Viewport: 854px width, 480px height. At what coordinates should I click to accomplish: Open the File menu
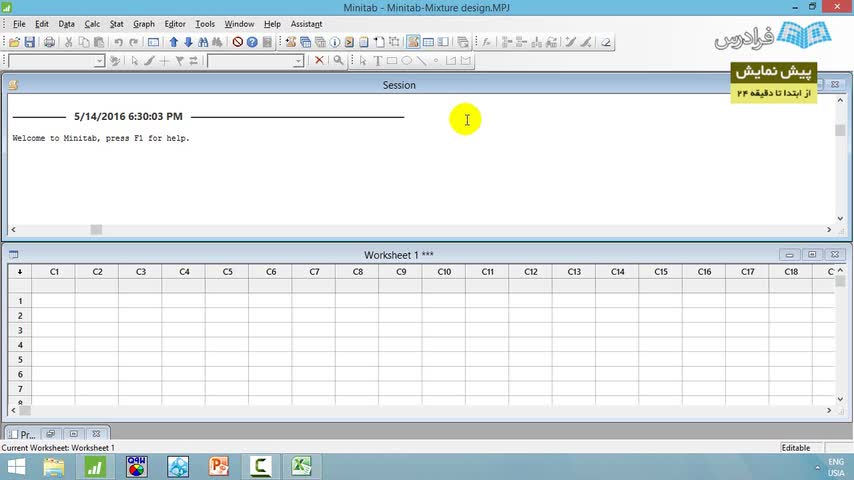click(x=19, y=24)
